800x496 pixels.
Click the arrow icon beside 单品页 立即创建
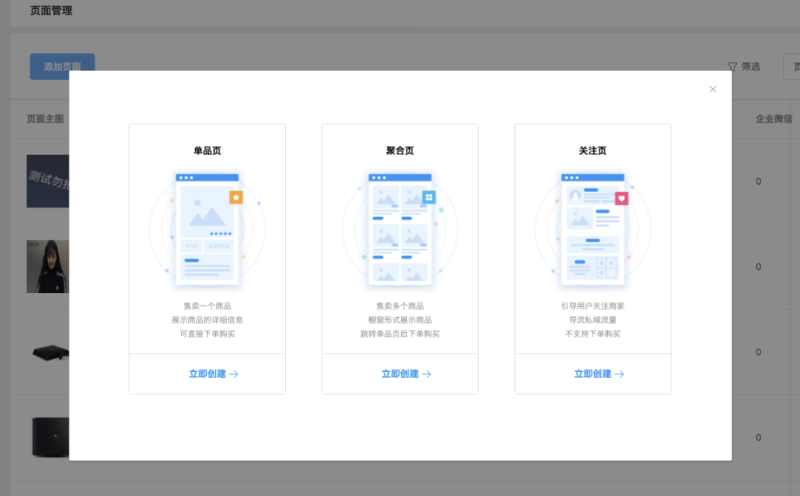point(234,374)
